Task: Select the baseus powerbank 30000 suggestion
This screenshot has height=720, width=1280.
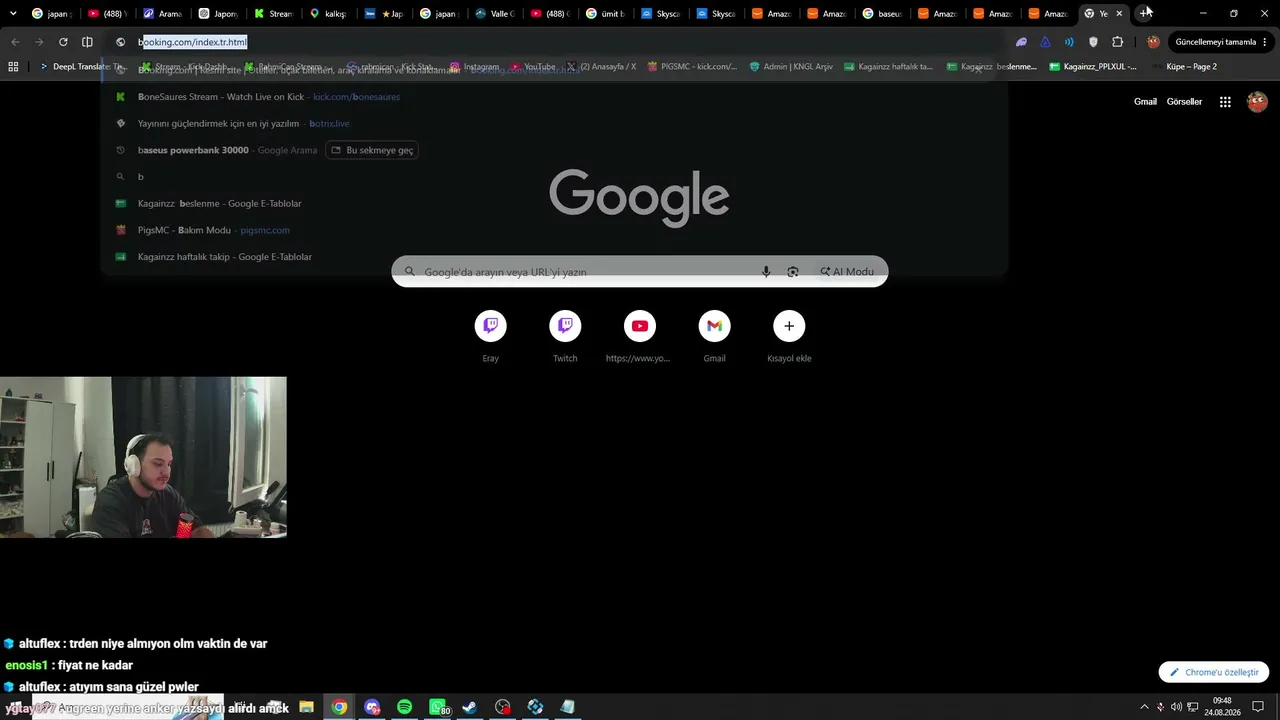Action: click(x=553, y=150)
